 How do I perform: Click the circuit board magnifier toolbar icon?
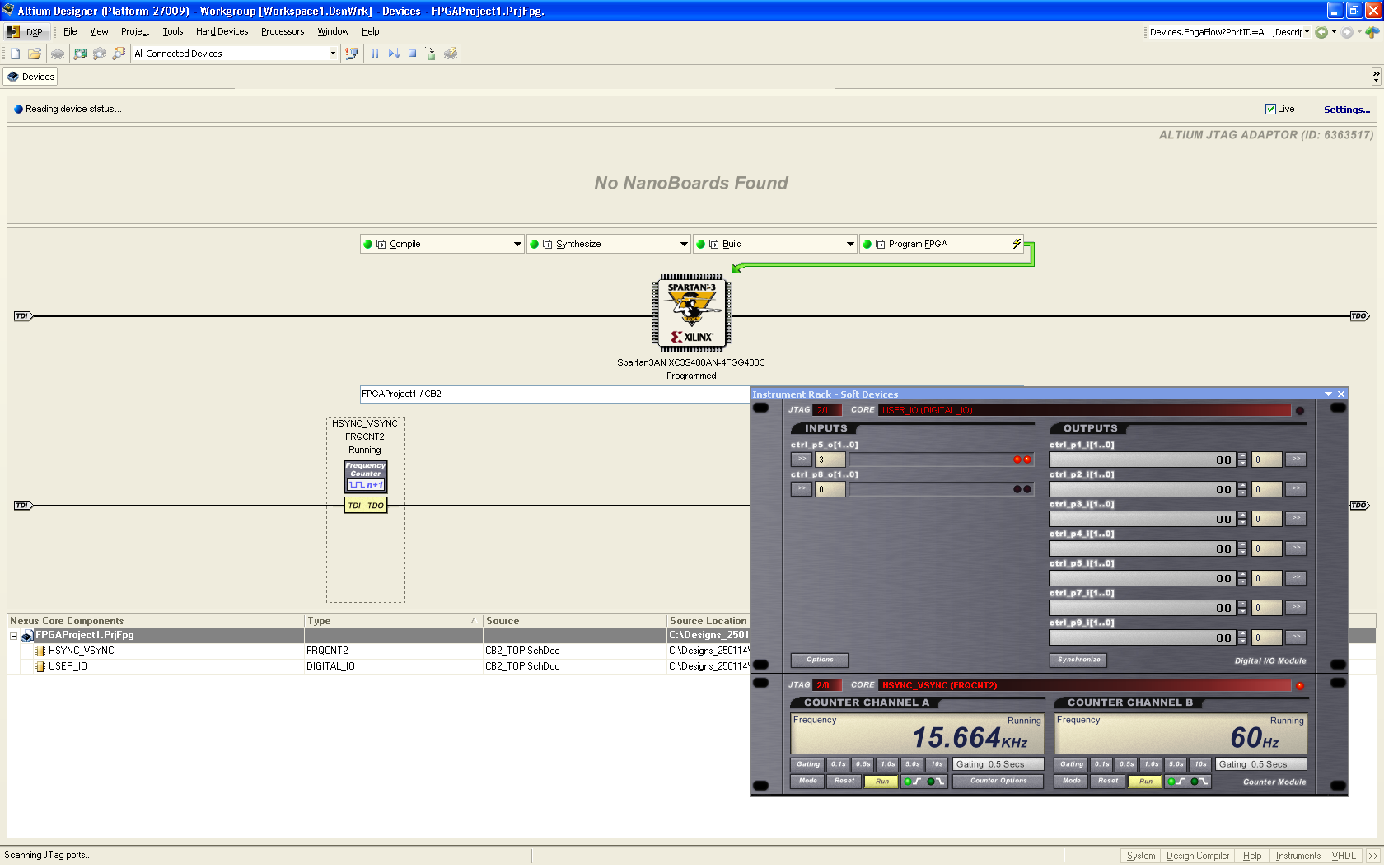tap(80, 54)
